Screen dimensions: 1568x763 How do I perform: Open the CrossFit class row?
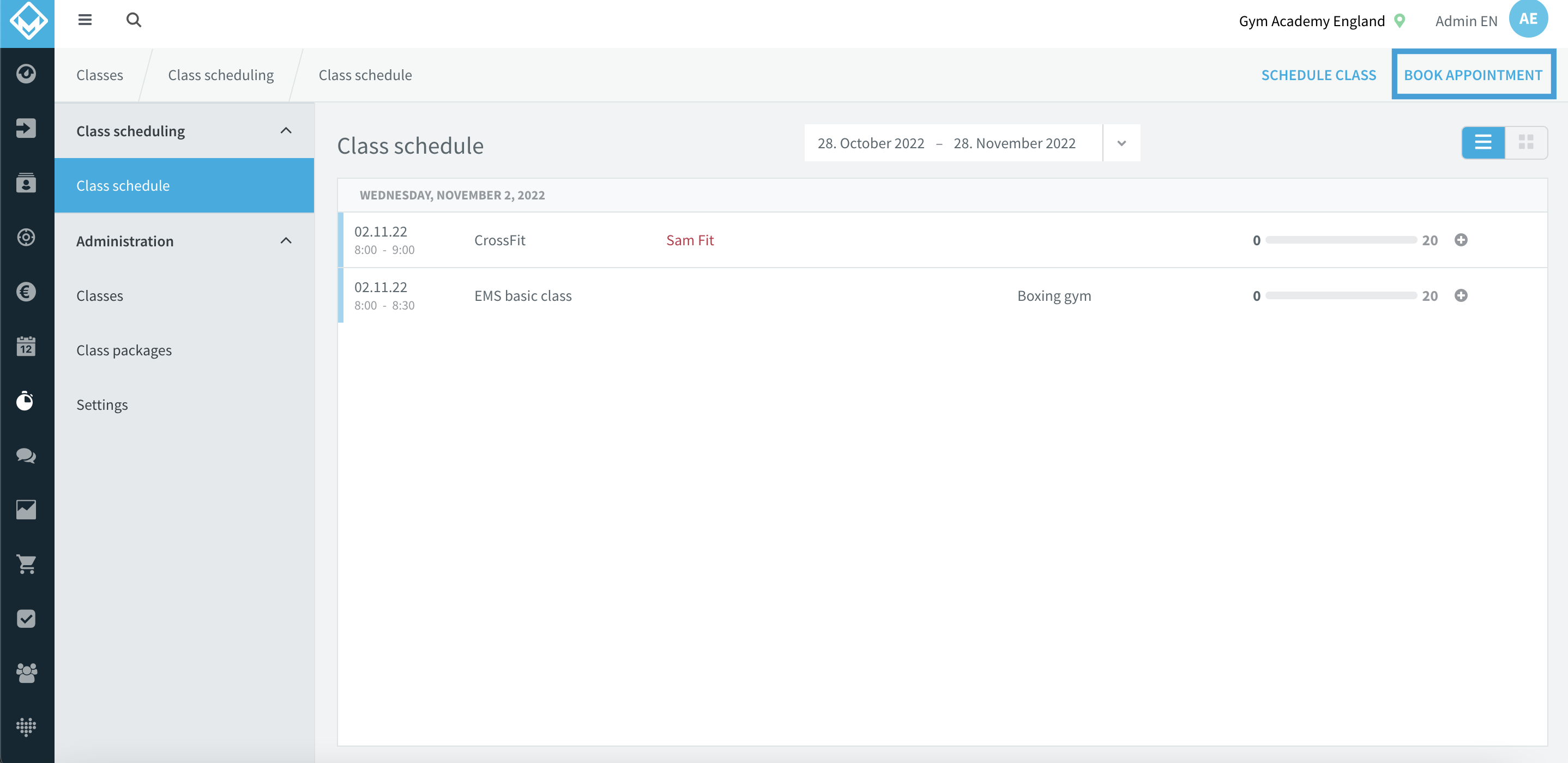tap(942, 240)
